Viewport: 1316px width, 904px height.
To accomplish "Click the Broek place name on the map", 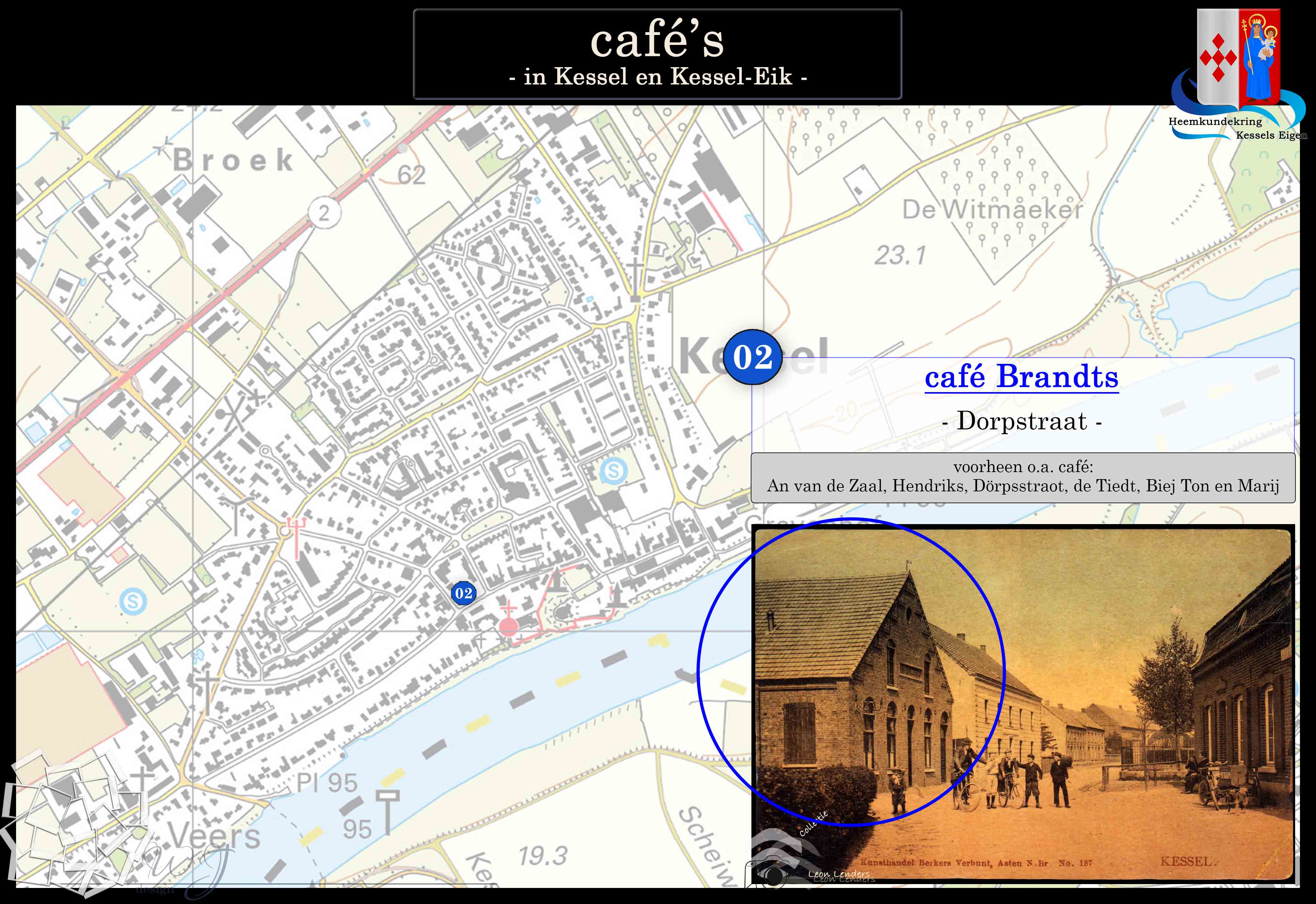I will click(x=233, y=160).
